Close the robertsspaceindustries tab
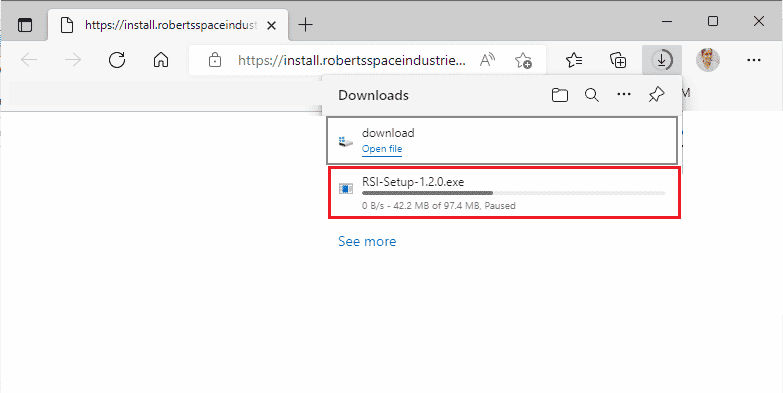Image resolution: width=783 pixels, height=393 pixels. [271, 25]
